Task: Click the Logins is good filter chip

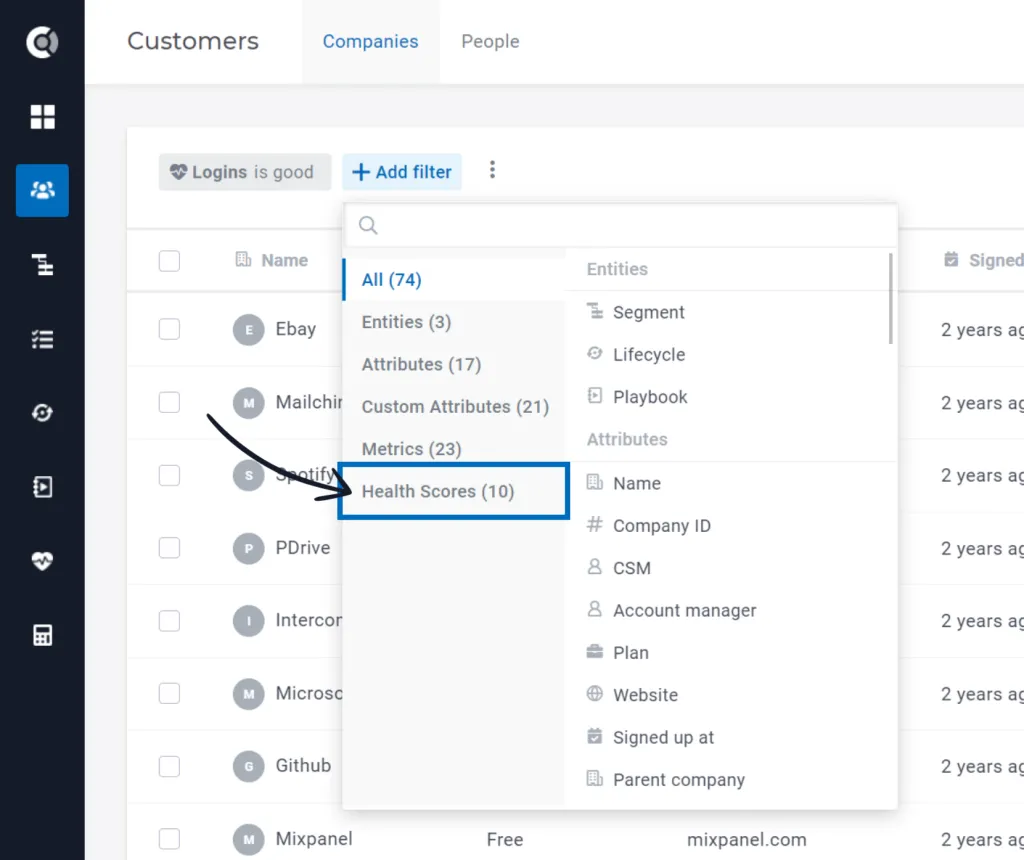Action: pyautogui.click(x=245, y=172)
